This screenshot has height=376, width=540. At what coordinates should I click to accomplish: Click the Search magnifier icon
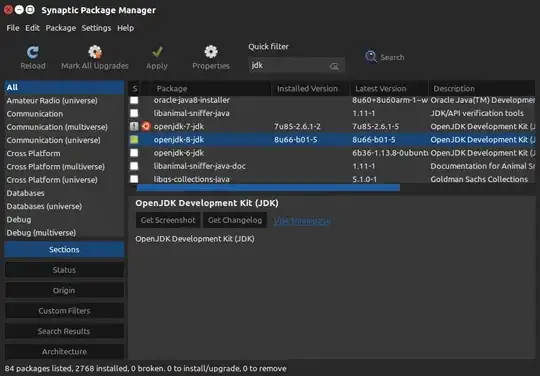(x=371, y=56)
